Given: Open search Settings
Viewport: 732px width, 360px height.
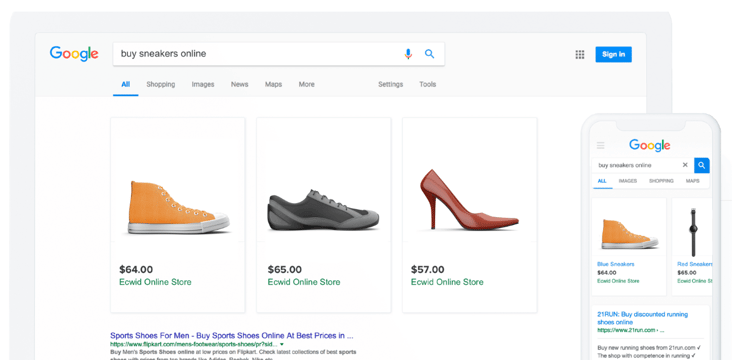Looking at the screenshot, I should [391, 85].
